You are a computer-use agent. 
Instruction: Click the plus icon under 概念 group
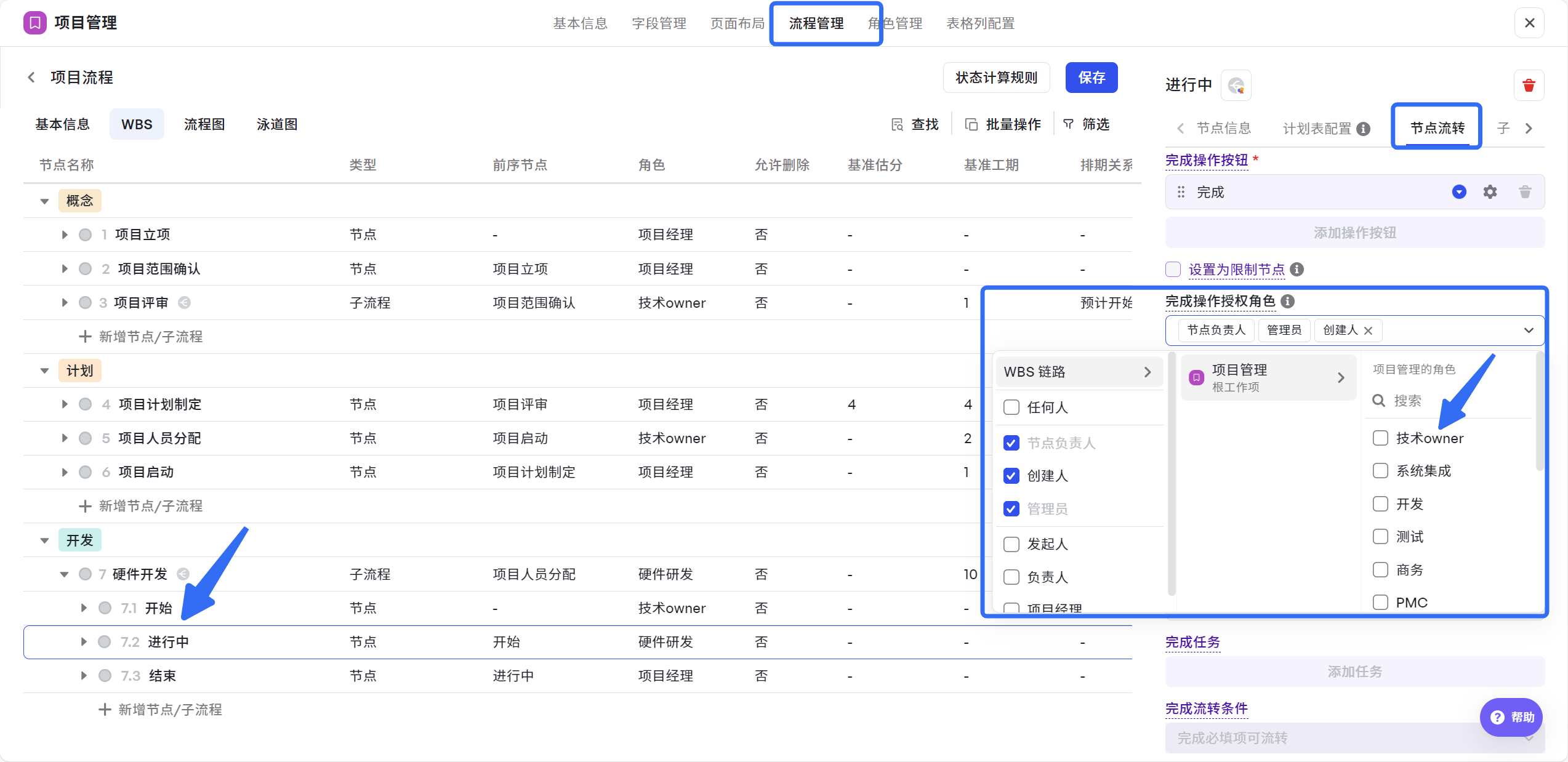(85, 337)
